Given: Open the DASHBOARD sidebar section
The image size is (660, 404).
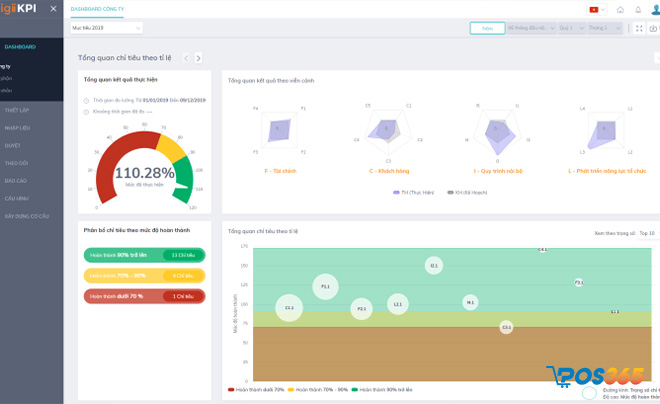Looking at the screenshot, I should click(x=20, y=47).
